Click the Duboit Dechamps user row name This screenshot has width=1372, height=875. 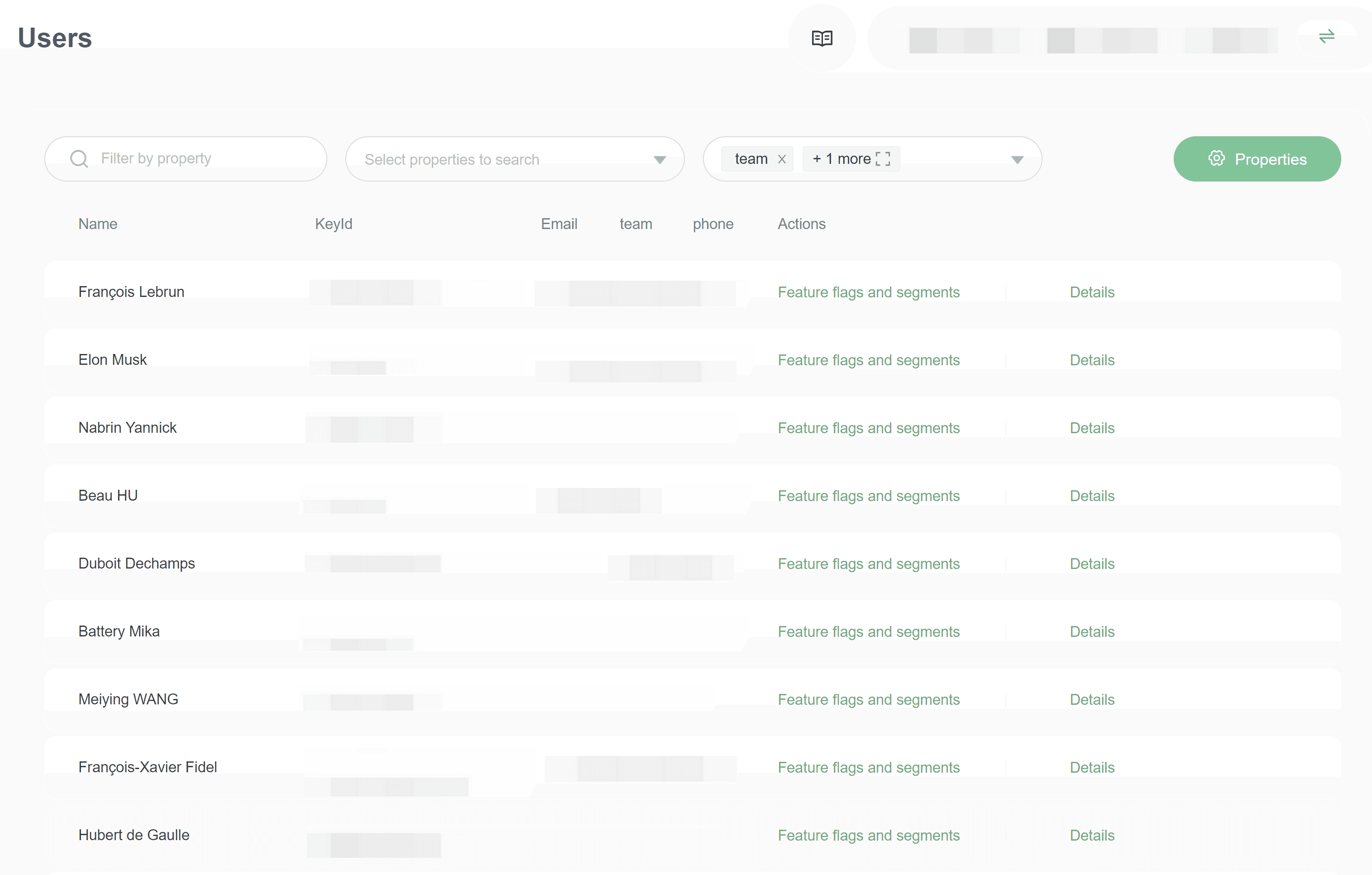point(136,564)
